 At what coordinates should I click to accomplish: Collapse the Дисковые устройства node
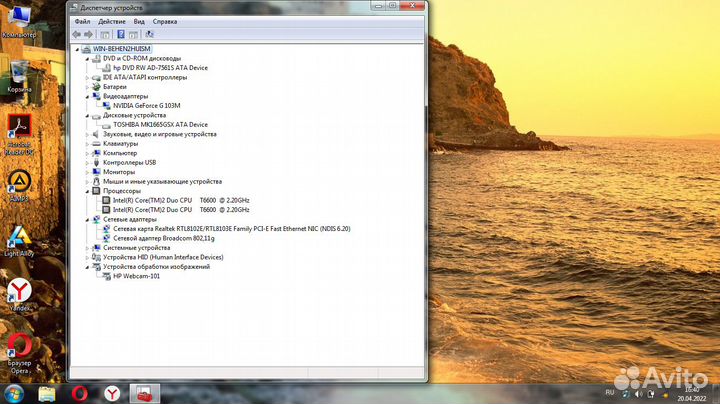(x=87, y=116)
